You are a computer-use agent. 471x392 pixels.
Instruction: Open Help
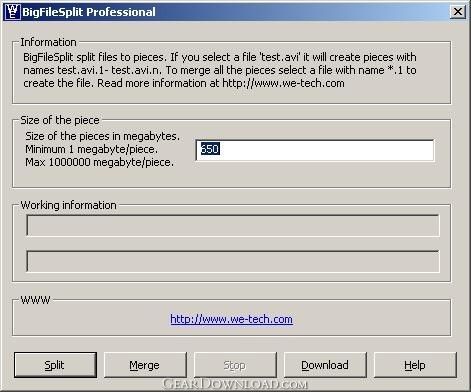pos(415,365)
